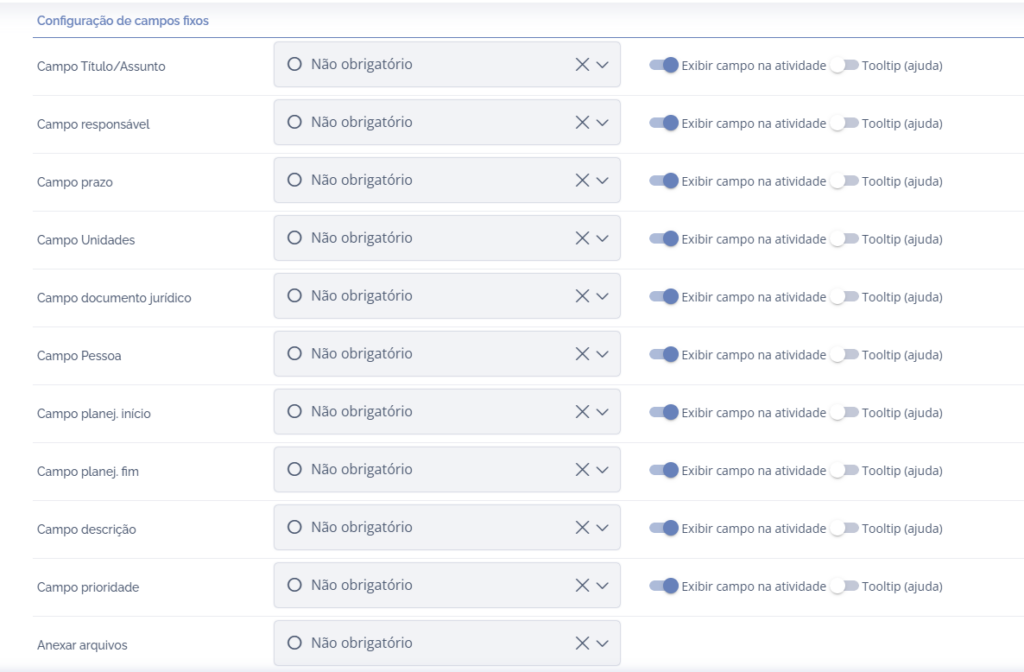Turn off 'Exibir campo na atividade' for Campo prioridade
This screenshot has width=1024, height=672.
coord(664,586)
